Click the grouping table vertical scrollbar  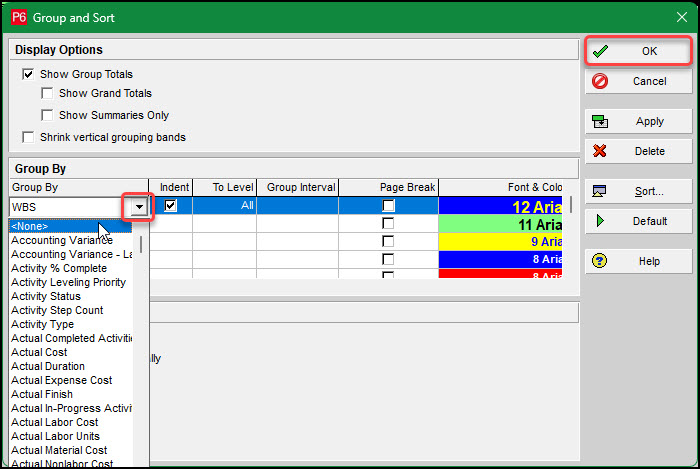pyautogui.click(x=571, y=204)
